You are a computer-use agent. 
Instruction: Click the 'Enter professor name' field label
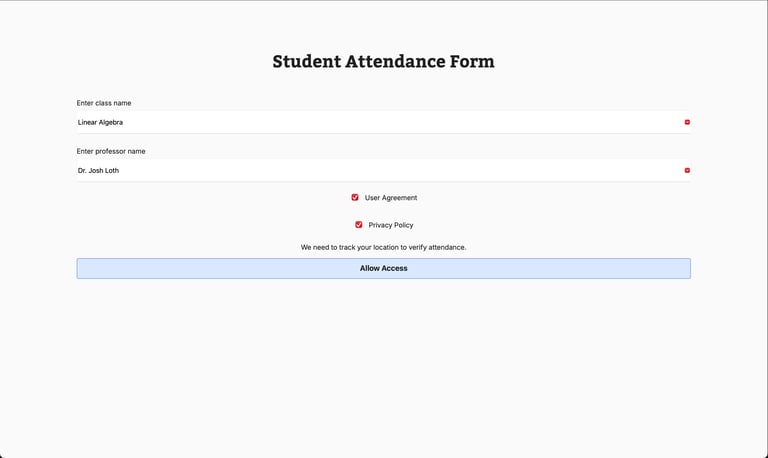[111, 151]
